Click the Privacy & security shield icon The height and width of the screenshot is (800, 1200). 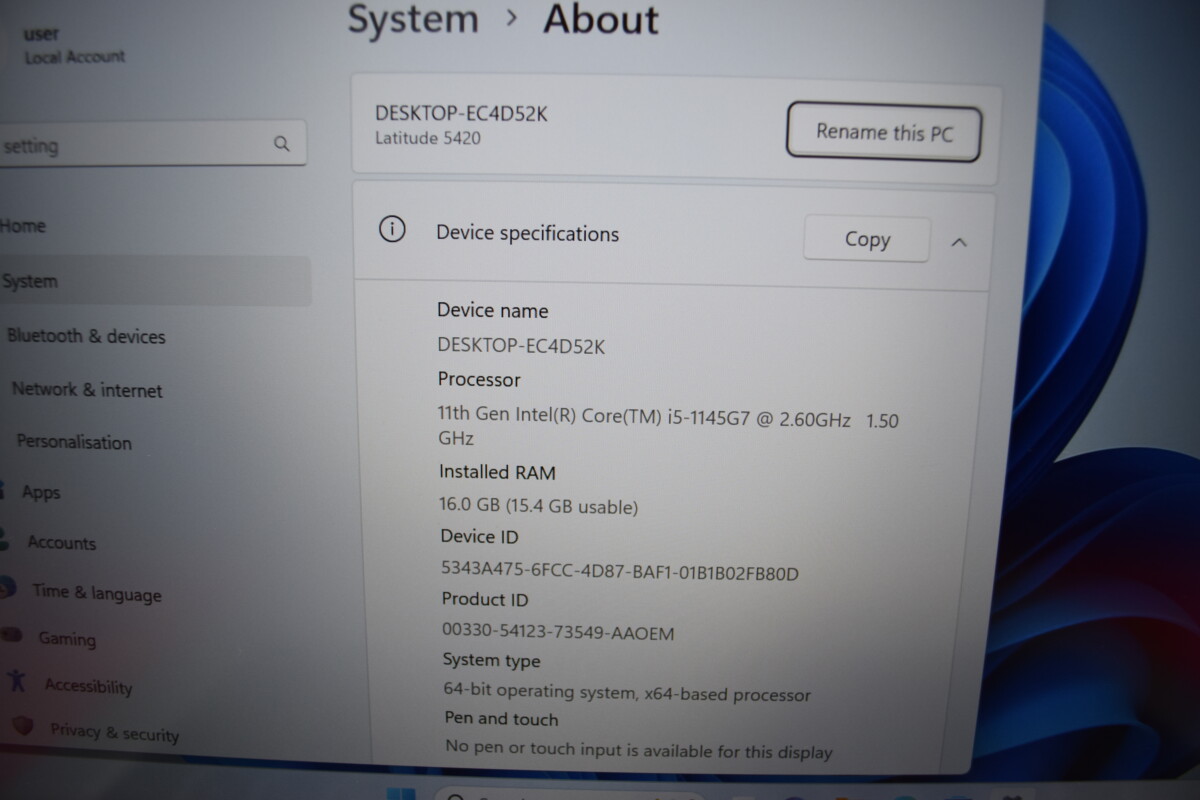(23, 726)
